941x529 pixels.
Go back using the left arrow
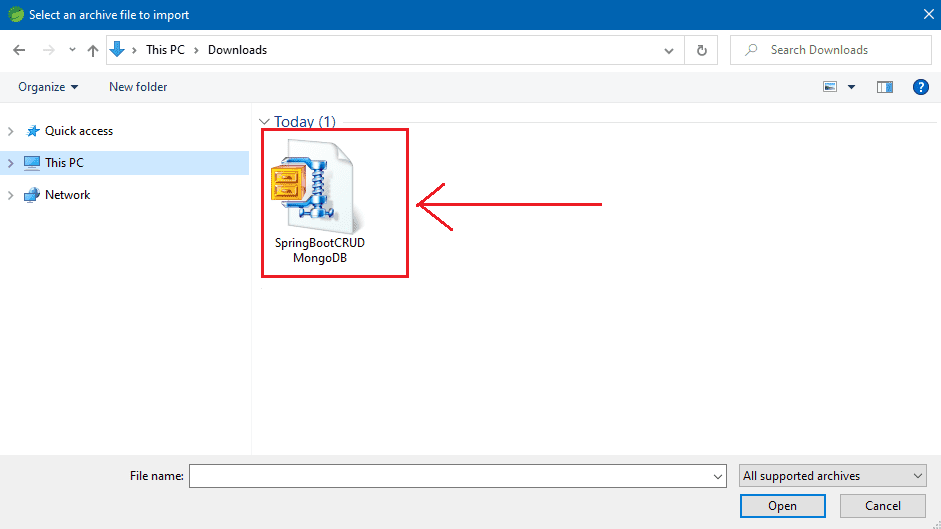(19, 50)
